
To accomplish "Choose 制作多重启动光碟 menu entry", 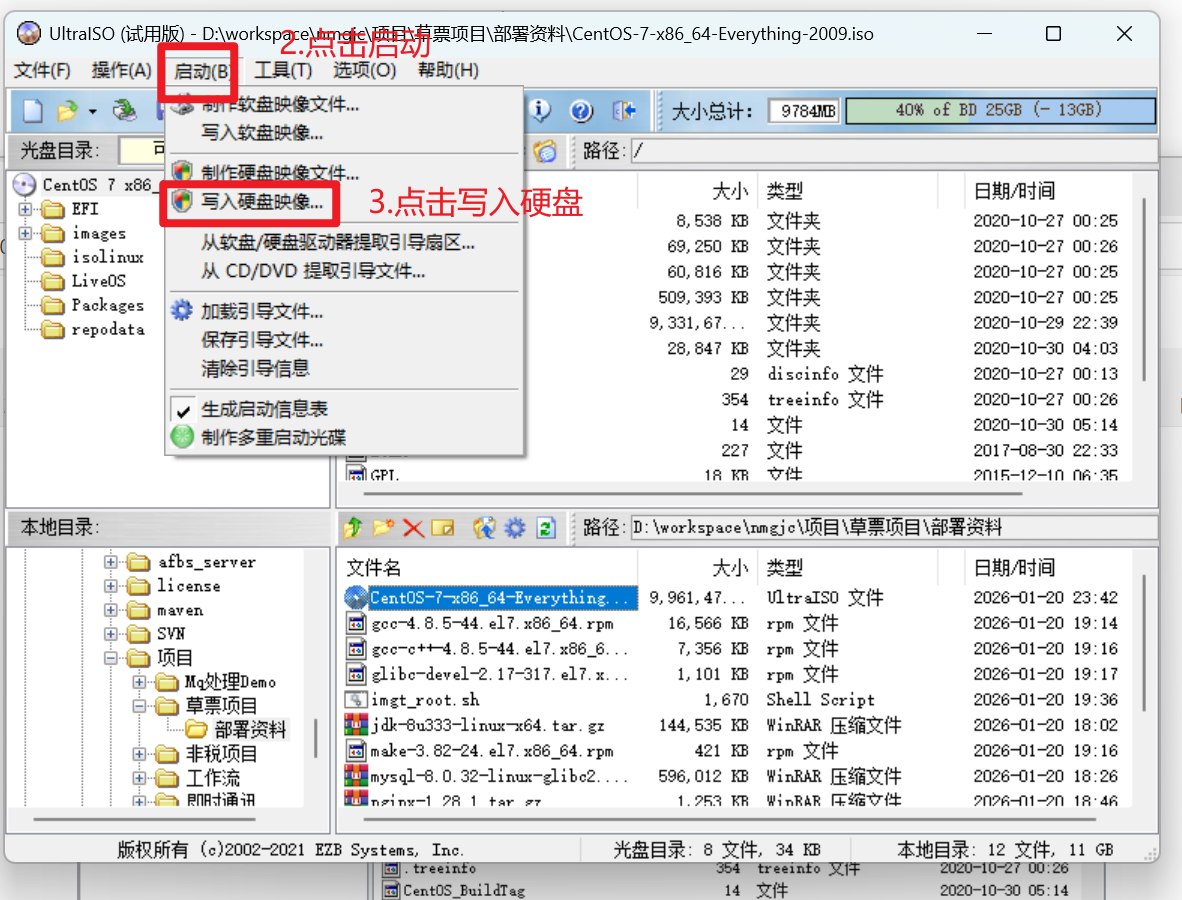I will coord(344,437).
